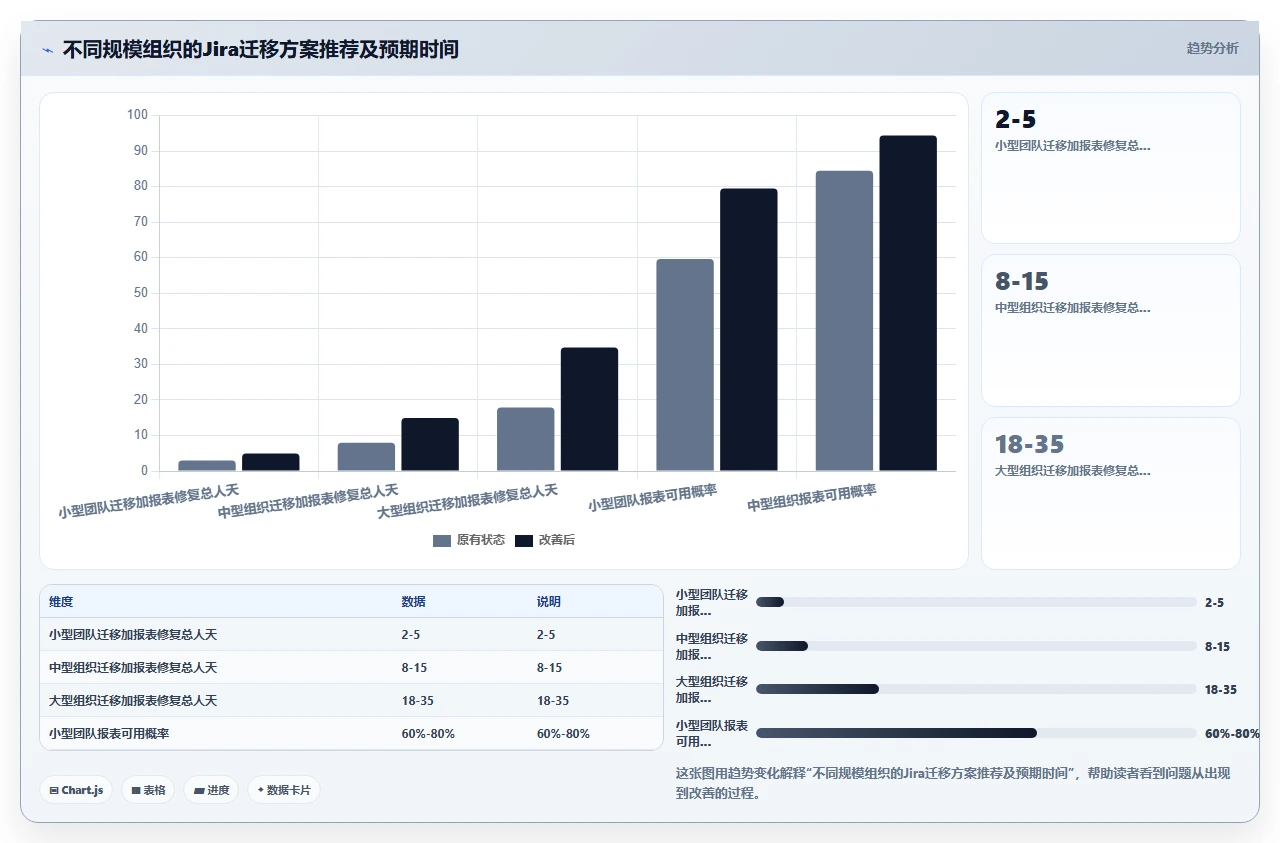Click the dark 中型组织报表可用概率 bar
The height and width of the screenshot is (843, 1280).
tap(908, 303)
